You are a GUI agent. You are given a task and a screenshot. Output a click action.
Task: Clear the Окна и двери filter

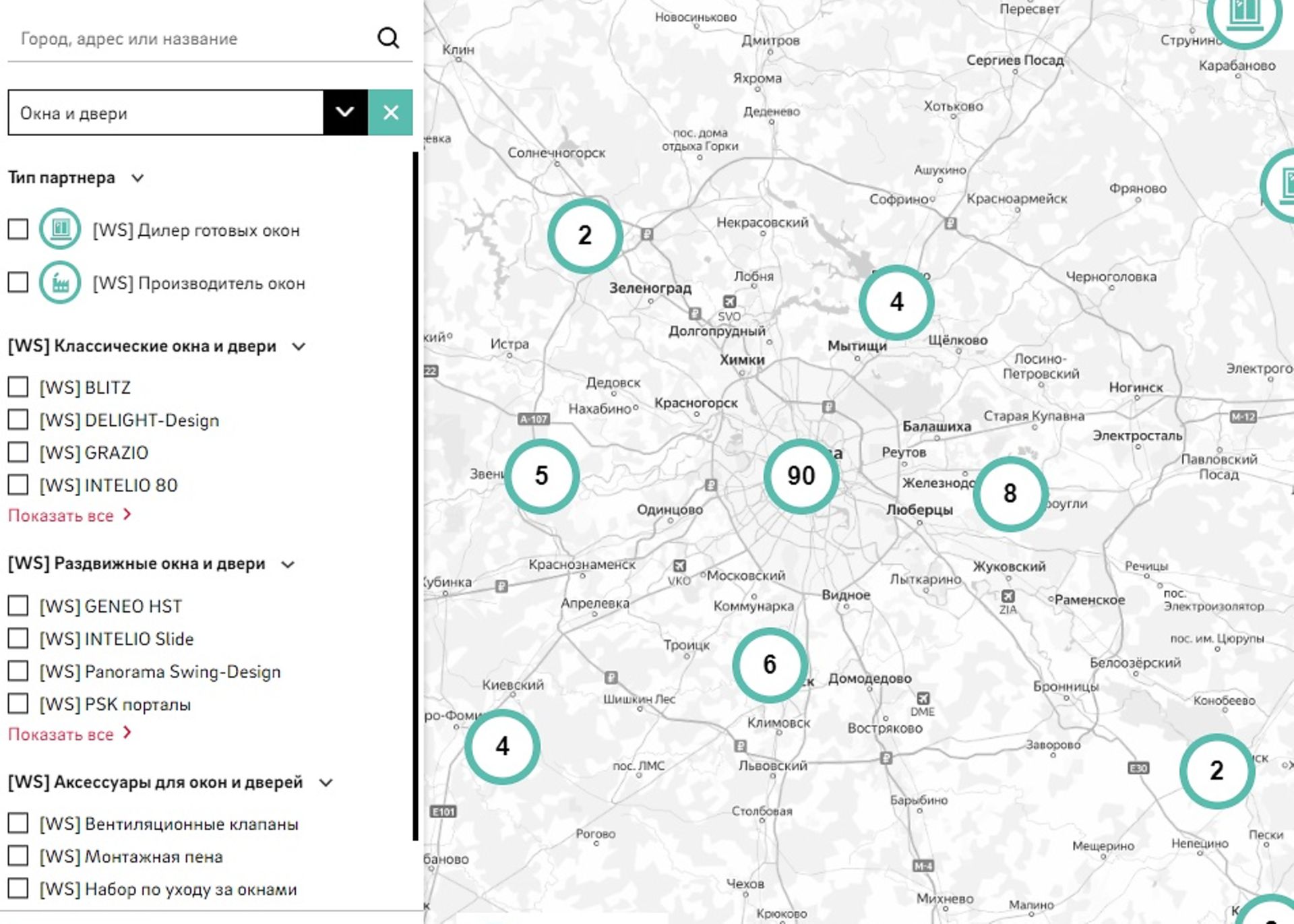(x=391, y=113)
